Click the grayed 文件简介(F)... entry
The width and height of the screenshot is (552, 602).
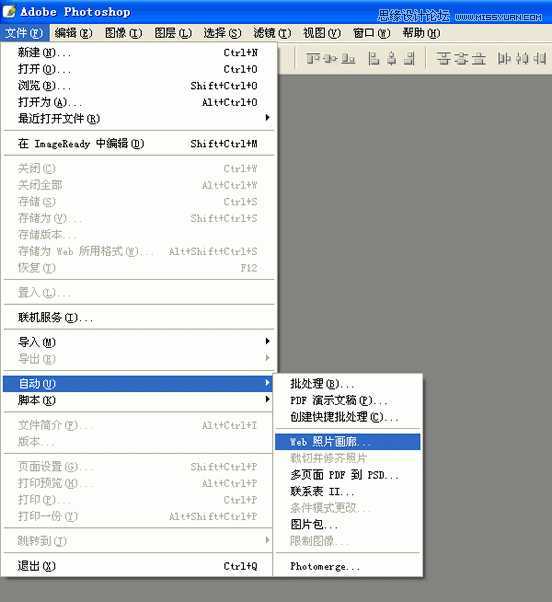[137, 425]
